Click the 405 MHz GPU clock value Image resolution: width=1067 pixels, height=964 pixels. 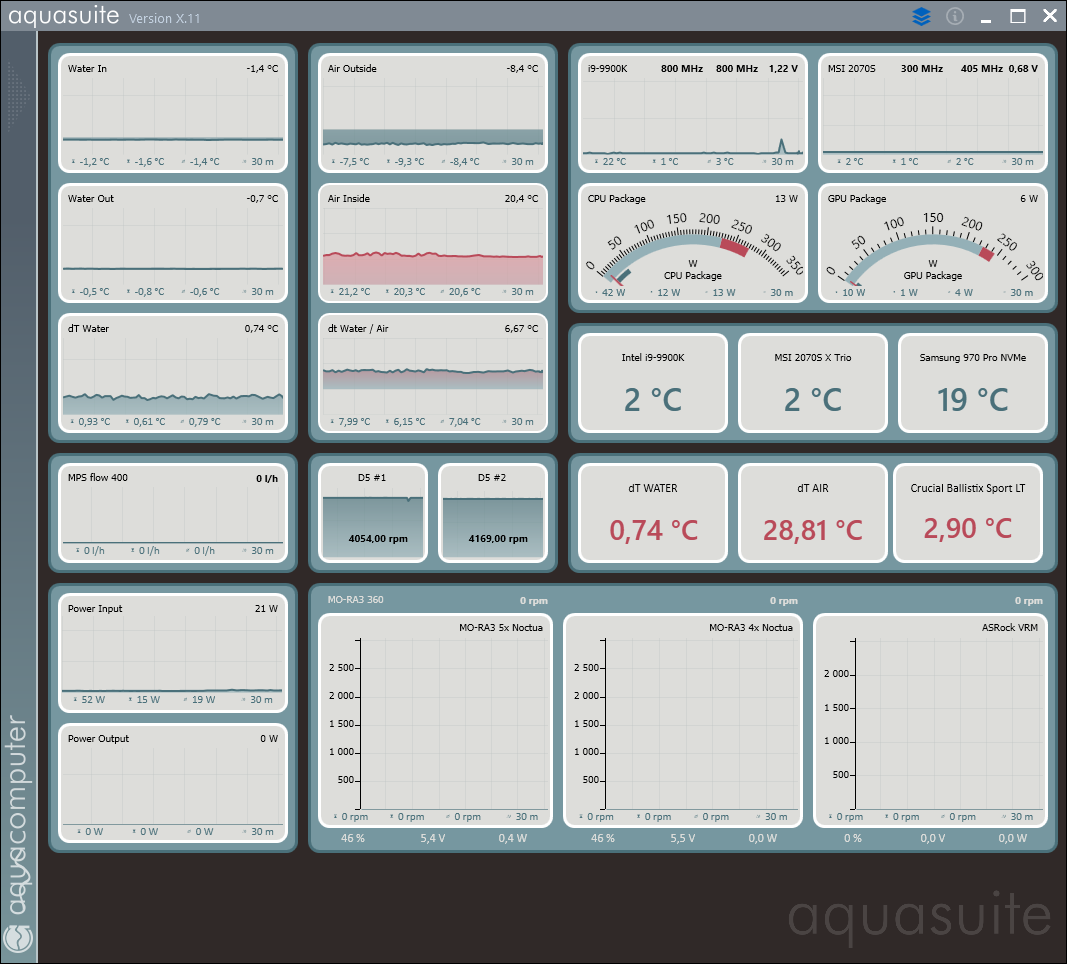click(981, 69)
